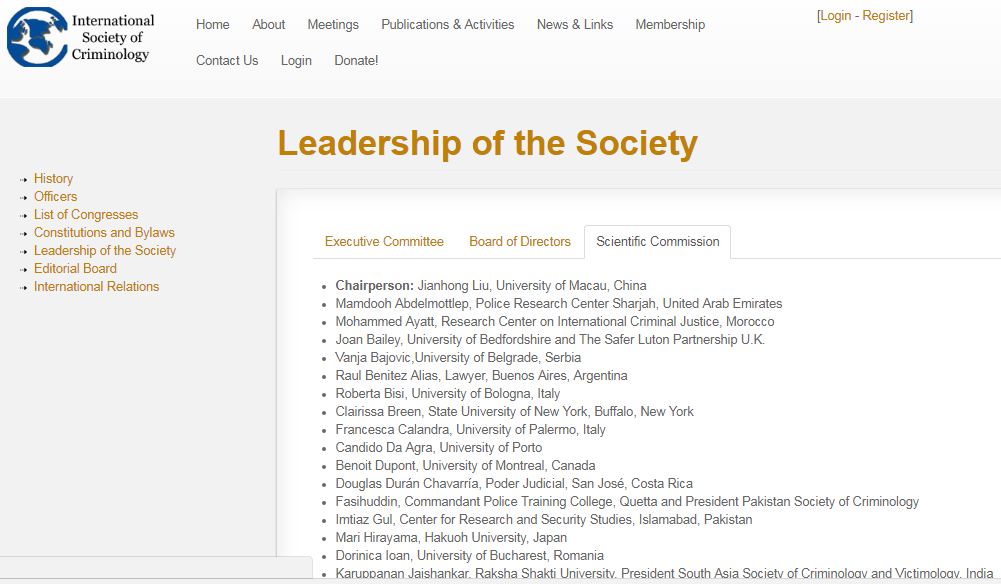The width and height of the screenshot is (1001, 584).
Task: Click the Joan Bailey list entry
Action: [550, 339]
